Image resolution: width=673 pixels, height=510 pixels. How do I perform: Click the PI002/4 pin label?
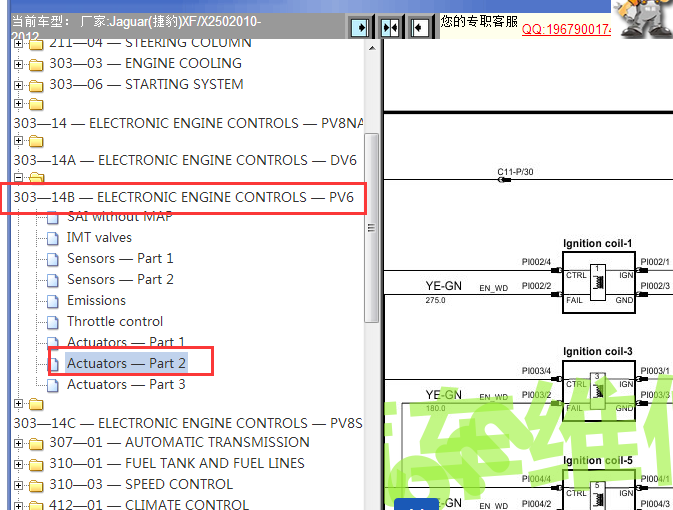[536, 261]
